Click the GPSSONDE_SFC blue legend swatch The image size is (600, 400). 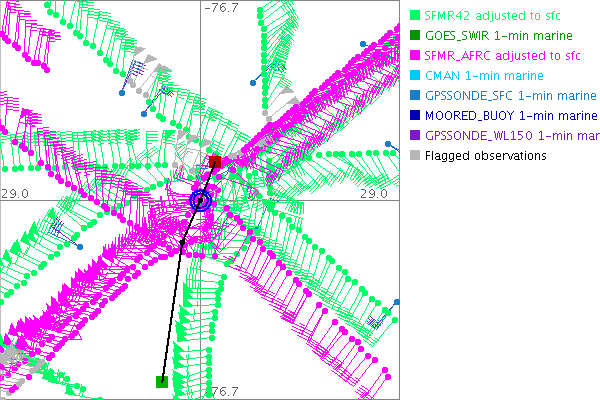[415, 96]
